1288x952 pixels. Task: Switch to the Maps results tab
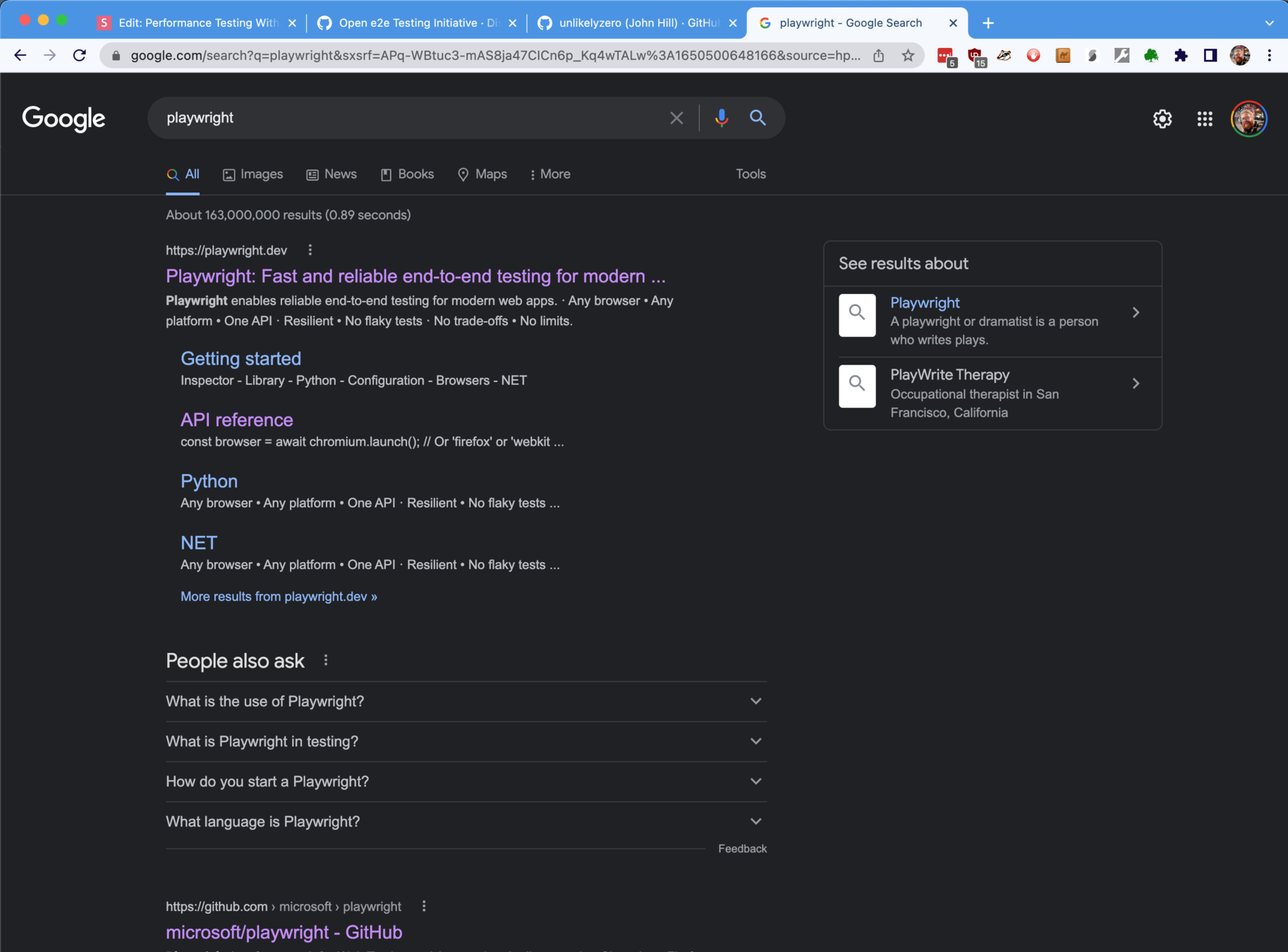(482, 174)
